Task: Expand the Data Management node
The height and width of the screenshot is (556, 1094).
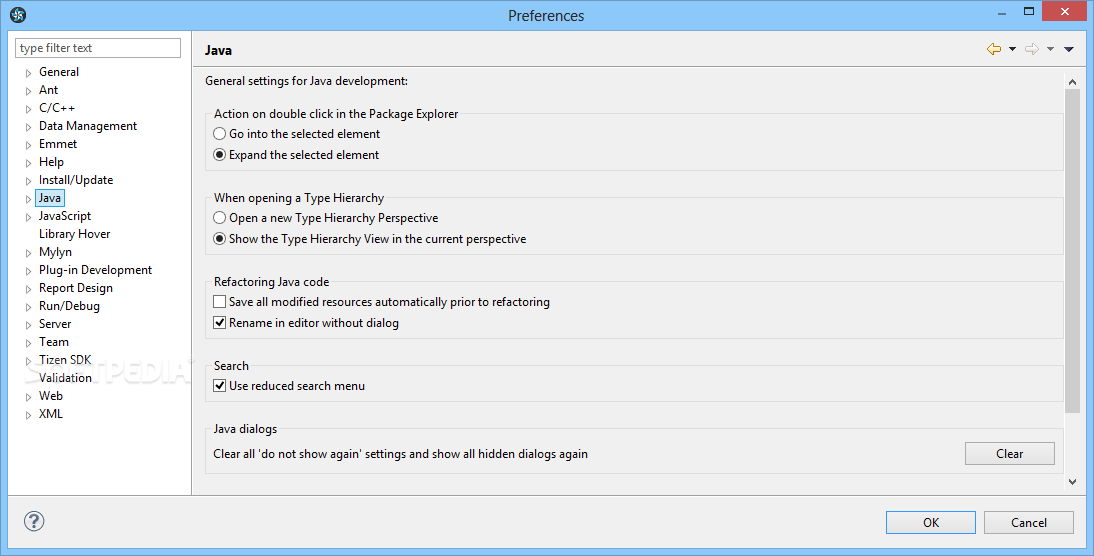Action: coord(29,127)
